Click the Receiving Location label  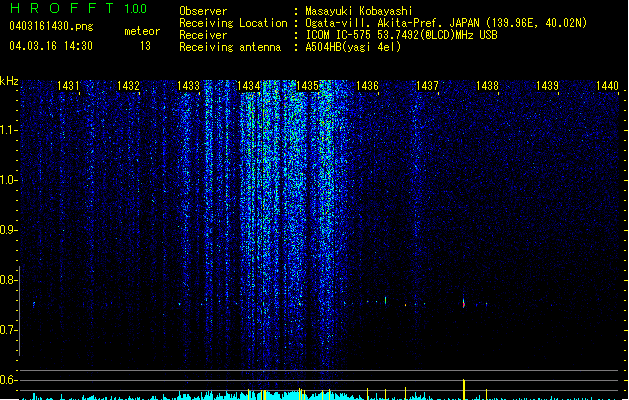233,23
